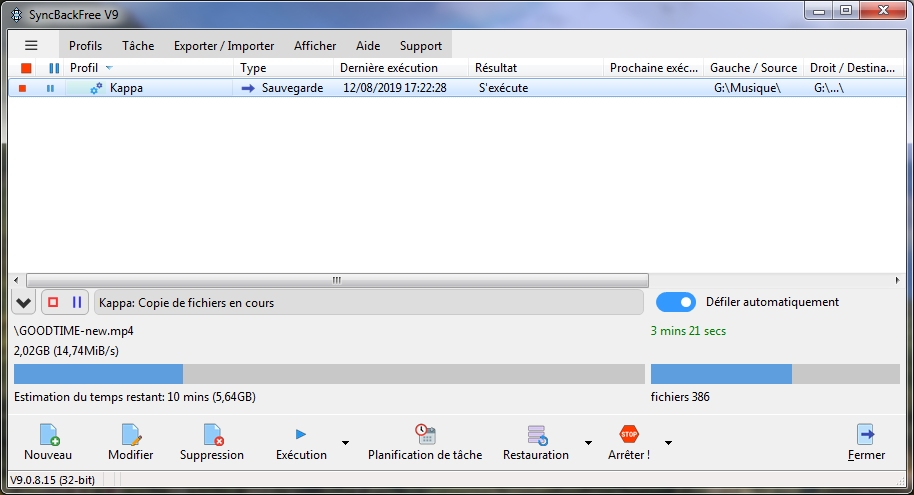Image resolution: width=914 pixels, height=495 pixels.
Task: Open the Exécution dropdown arrow
Action: point(346,443)
